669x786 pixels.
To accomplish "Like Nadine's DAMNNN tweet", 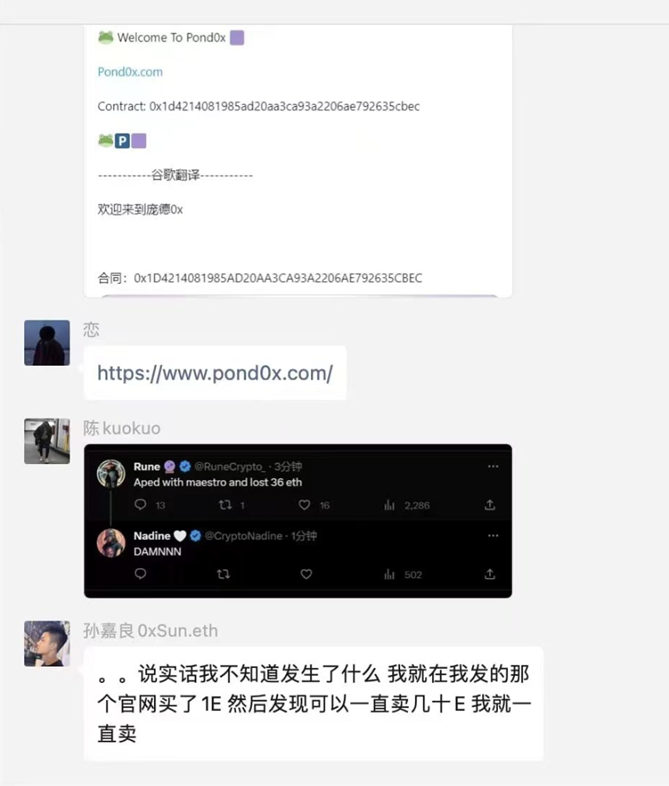I will coord(306,574).
